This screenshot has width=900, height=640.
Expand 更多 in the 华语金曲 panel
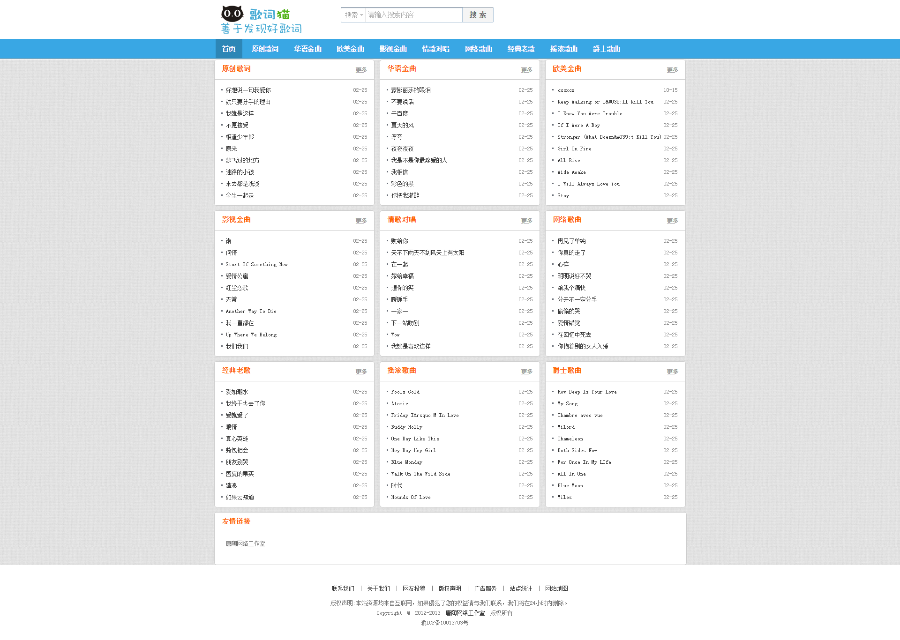(x=526, y=70)
